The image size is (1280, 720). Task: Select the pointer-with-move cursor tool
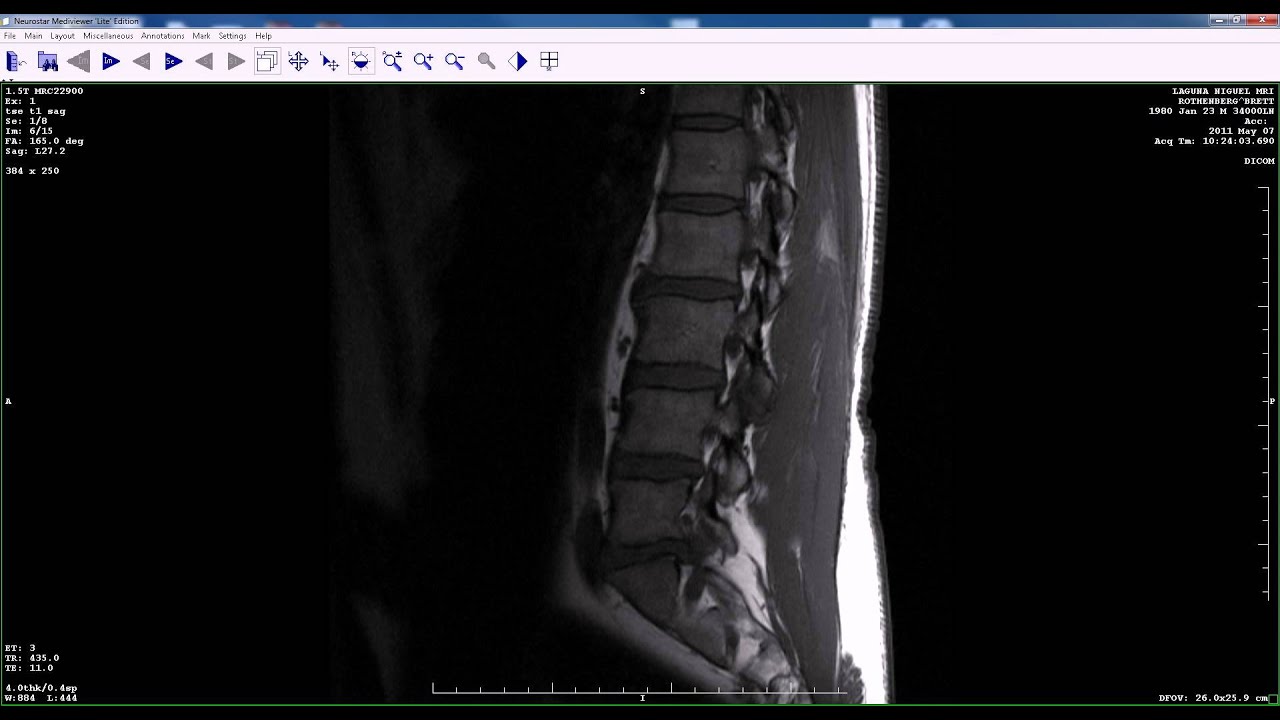(329, 62)
